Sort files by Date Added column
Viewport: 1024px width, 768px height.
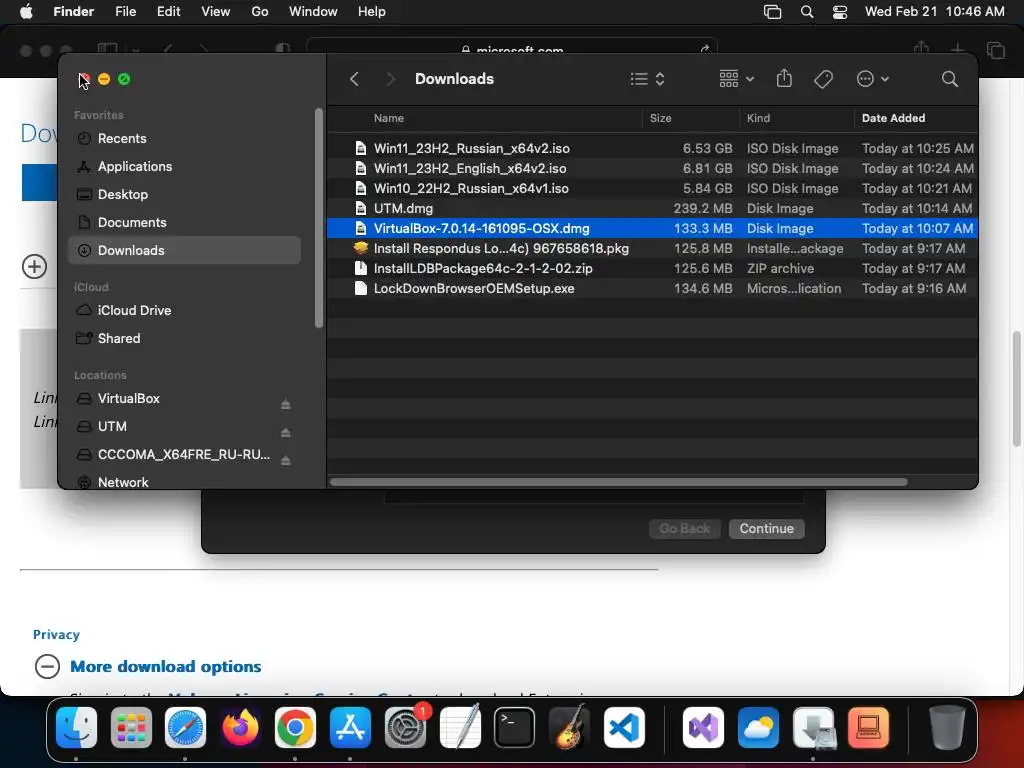point(916,118)
